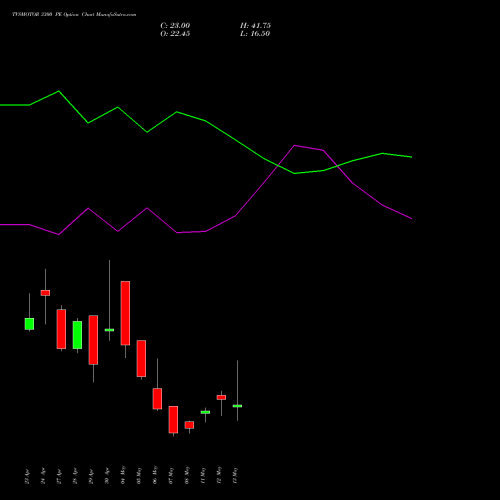Image resolution: width=500 pixels, height=500 pixels.
Task: Select the 12 May date label
Action: tap(219, 475)
